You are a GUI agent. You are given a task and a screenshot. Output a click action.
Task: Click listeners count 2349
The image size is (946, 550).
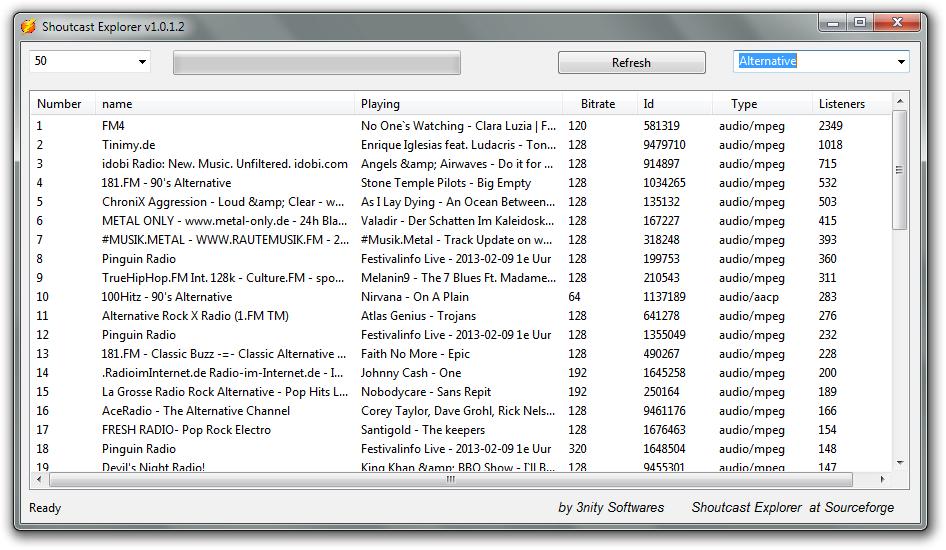coord(831,126)
